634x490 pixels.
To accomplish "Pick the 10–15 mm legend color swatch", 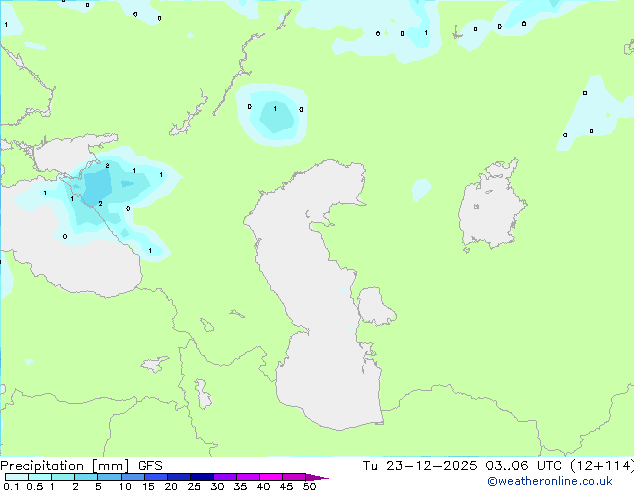I will 132,477.
